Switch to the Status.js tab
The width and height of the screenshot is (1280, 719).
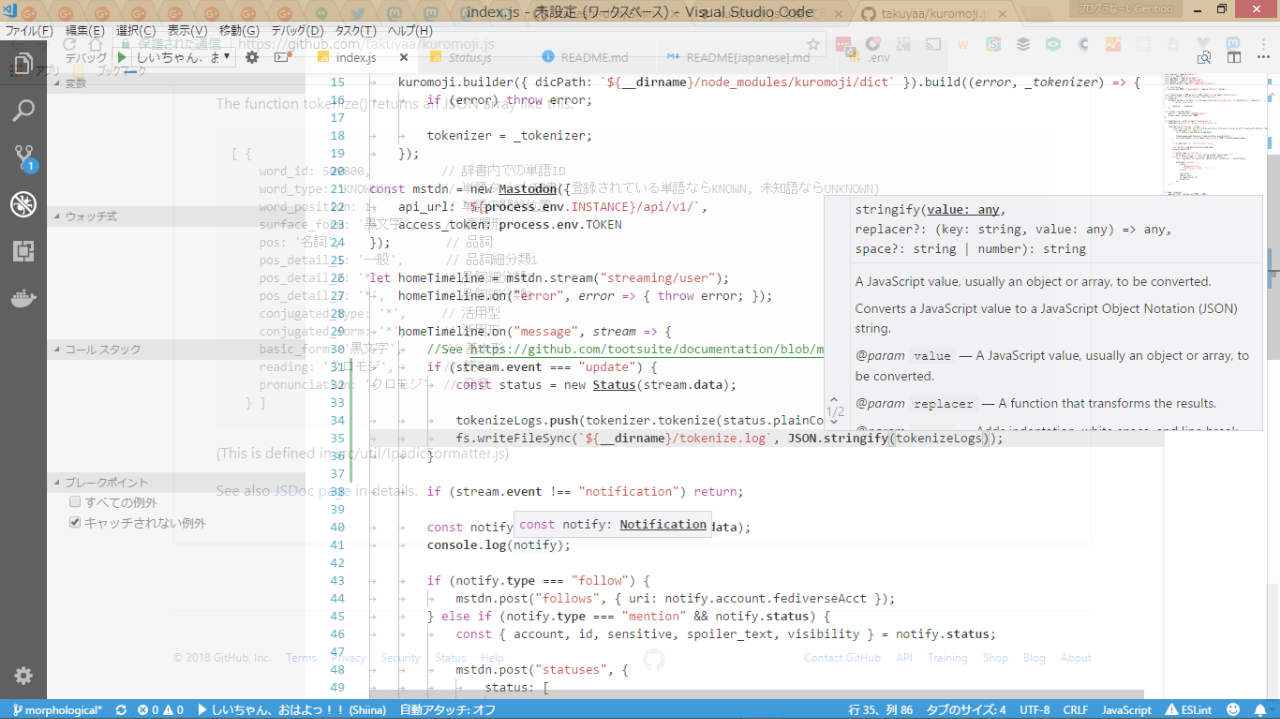(469, 58)
